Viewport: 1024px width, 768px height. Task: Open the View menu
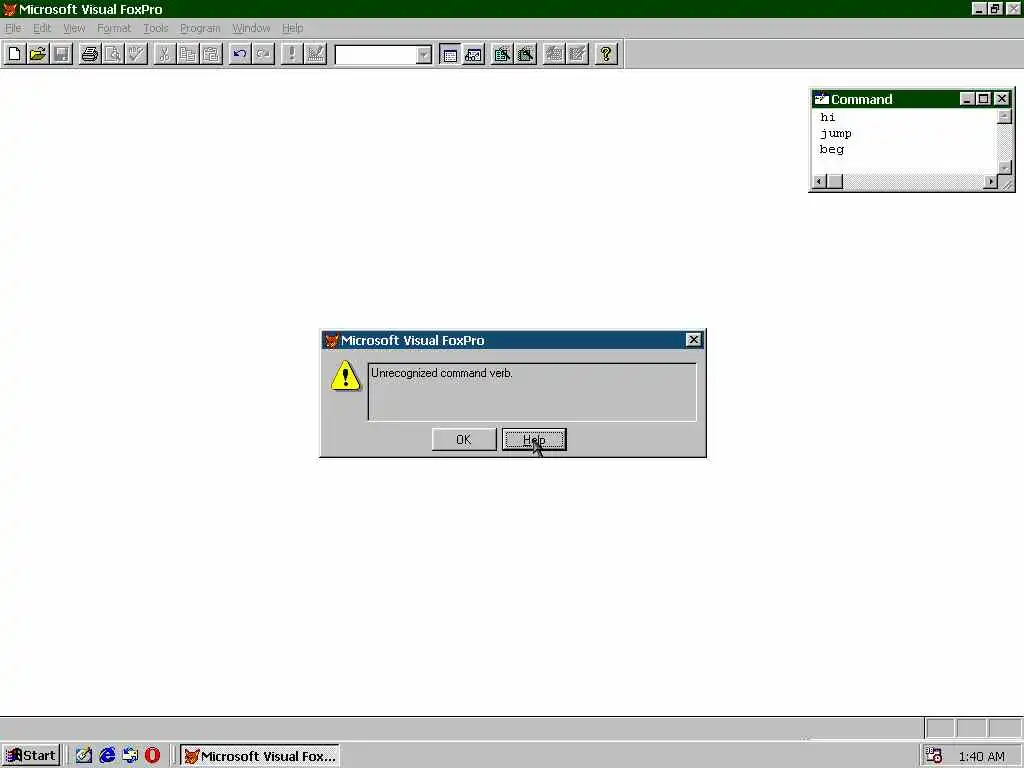pyautogui.click(x=74, y=28)
